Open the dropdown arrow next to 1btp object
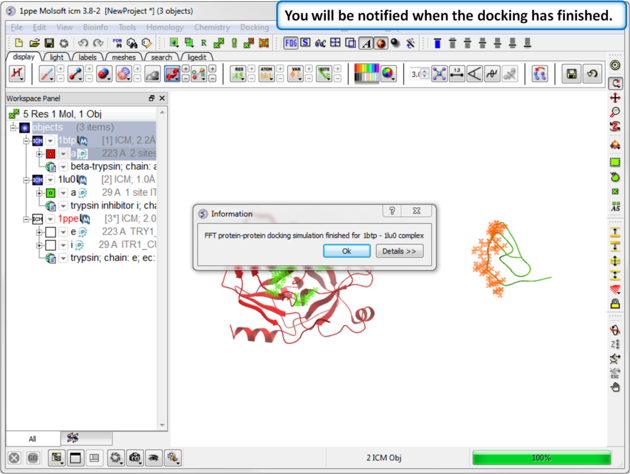This screenshot has width=630, height=474. (51, 141)
